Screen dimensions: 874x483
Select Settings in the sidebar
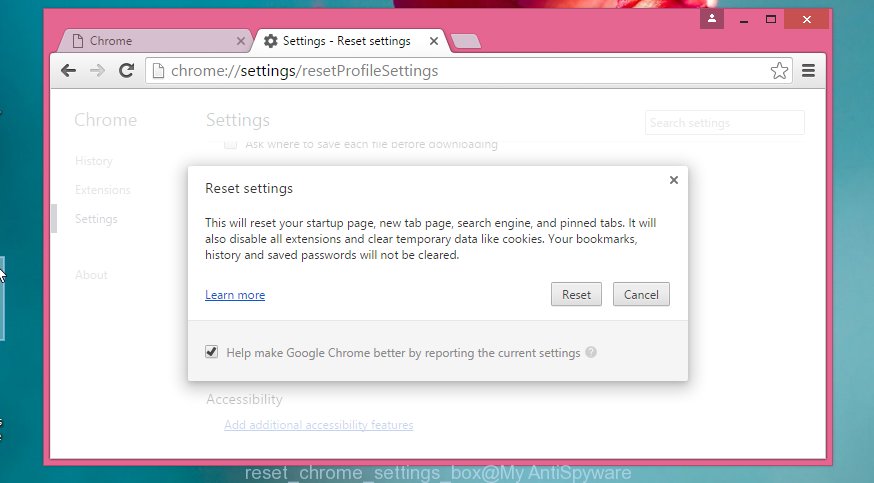[96, 219]
